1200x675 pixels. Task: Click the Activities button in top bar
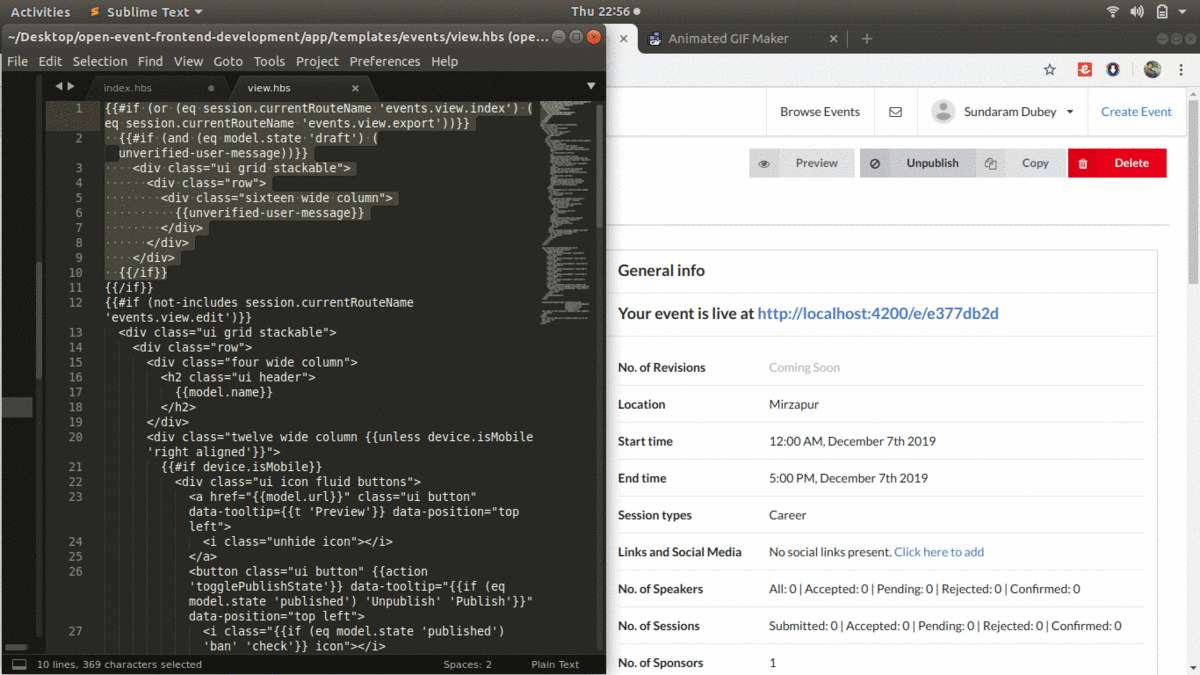(40, 12)
